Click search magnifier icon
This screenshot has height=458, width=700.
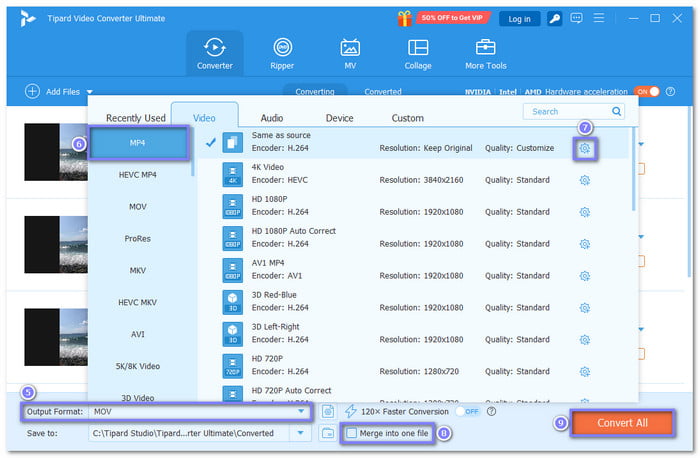pos(617,111)
